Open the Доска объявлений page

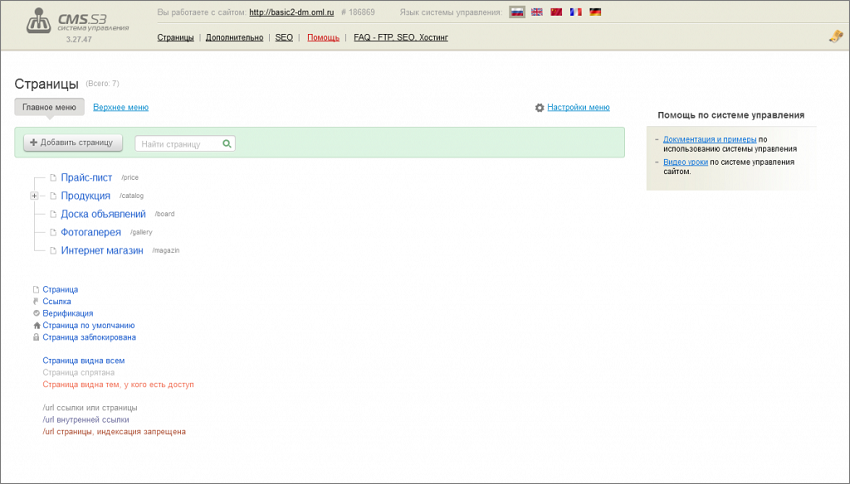[103, 214]
